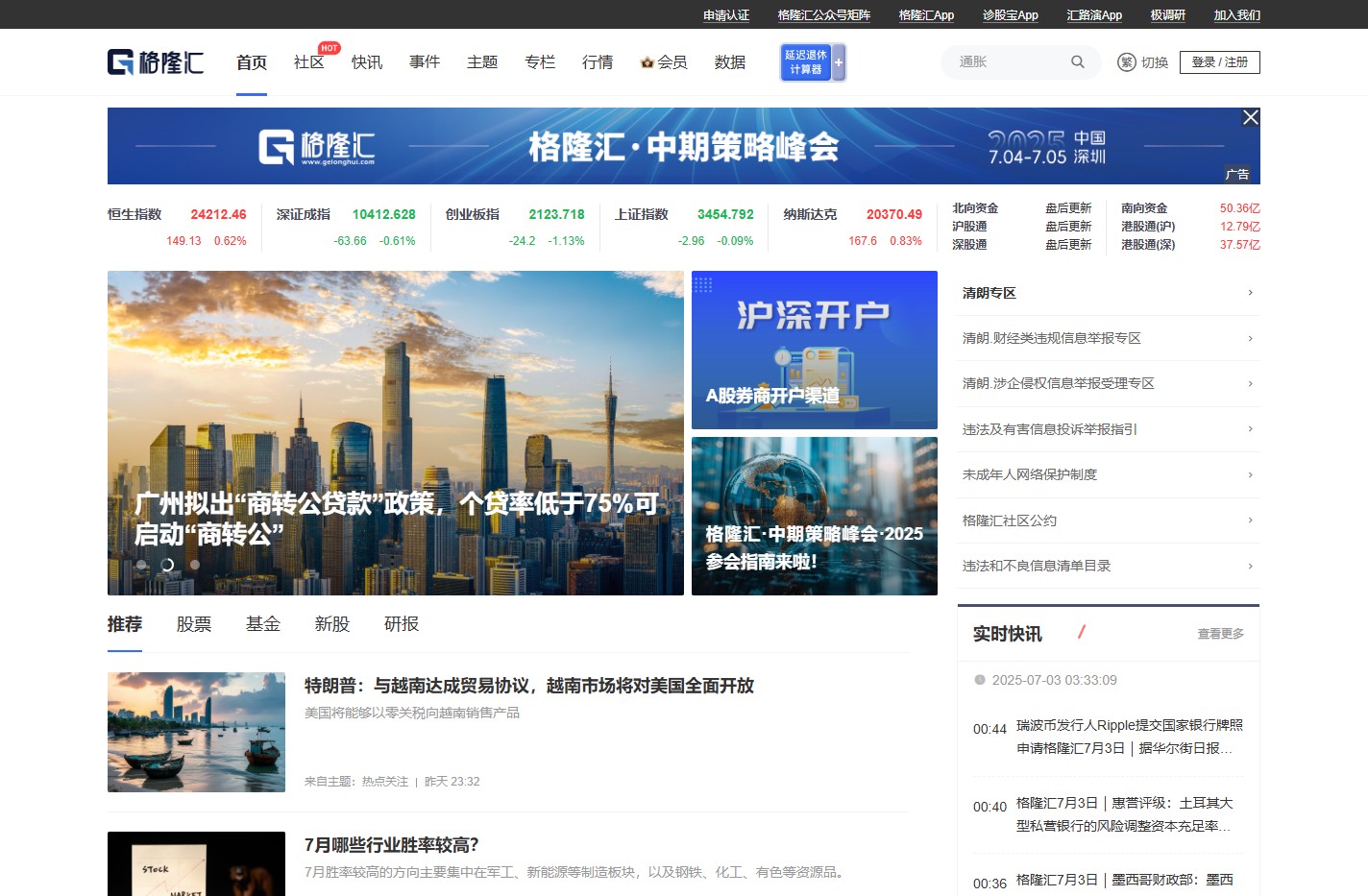
Task: Click the 登录 / 注册 button
Action: 1220,62
